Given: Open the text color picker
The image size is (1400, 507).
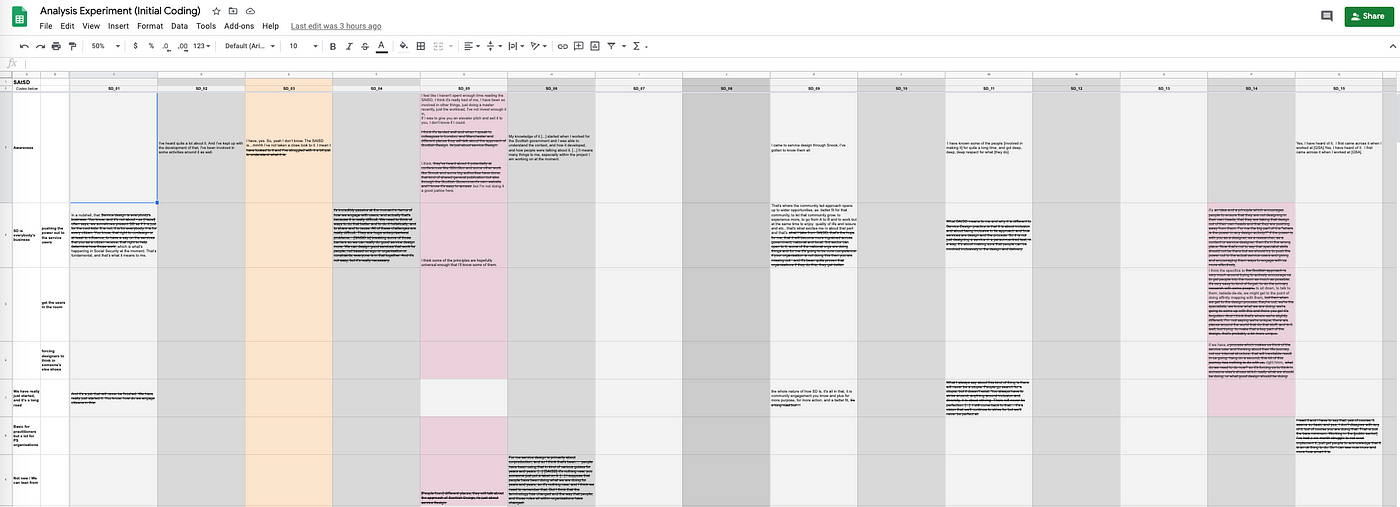Looking at the screenshot, I should click(x=381, y=46).
